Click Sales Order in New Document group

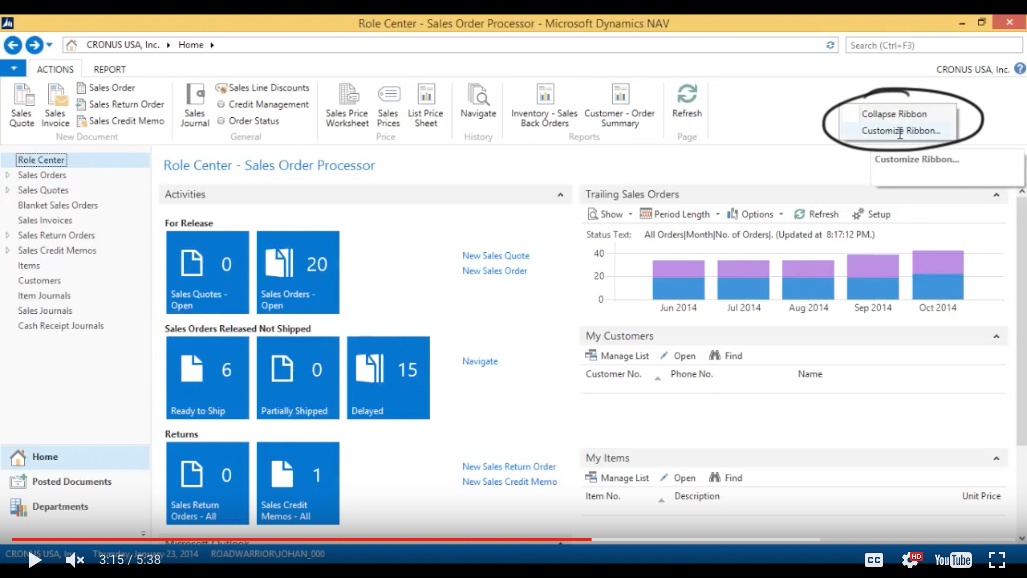pos(105,88)
